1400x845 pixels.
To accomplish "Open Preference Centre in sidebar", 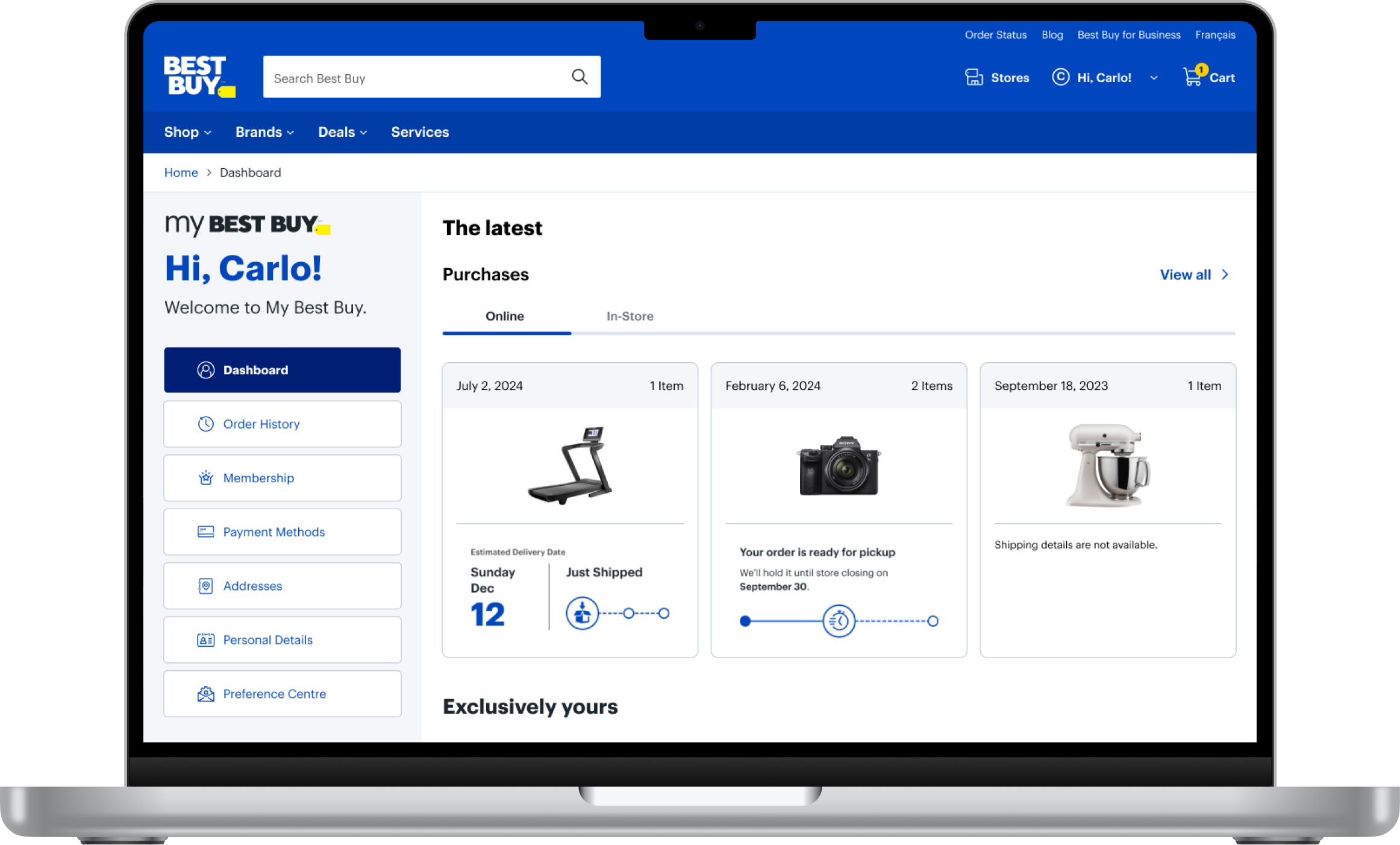I will [282, 694].
